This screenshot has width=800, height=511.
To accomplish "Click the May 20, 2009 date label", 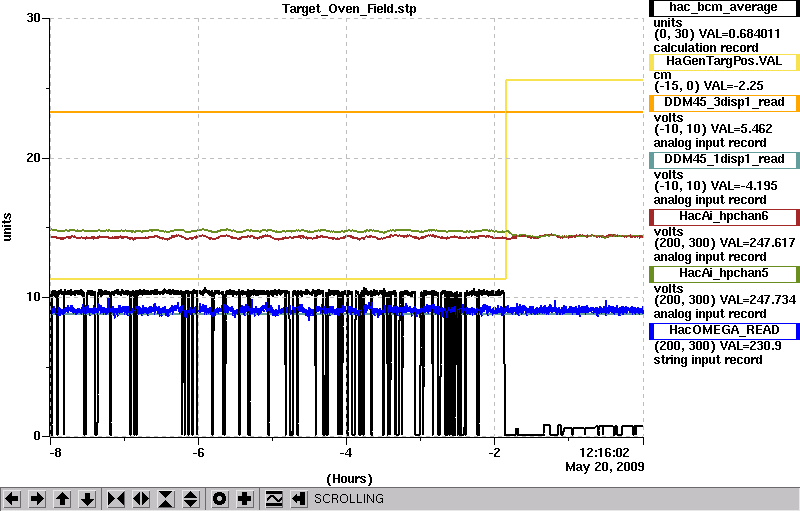I will [605, 467].
